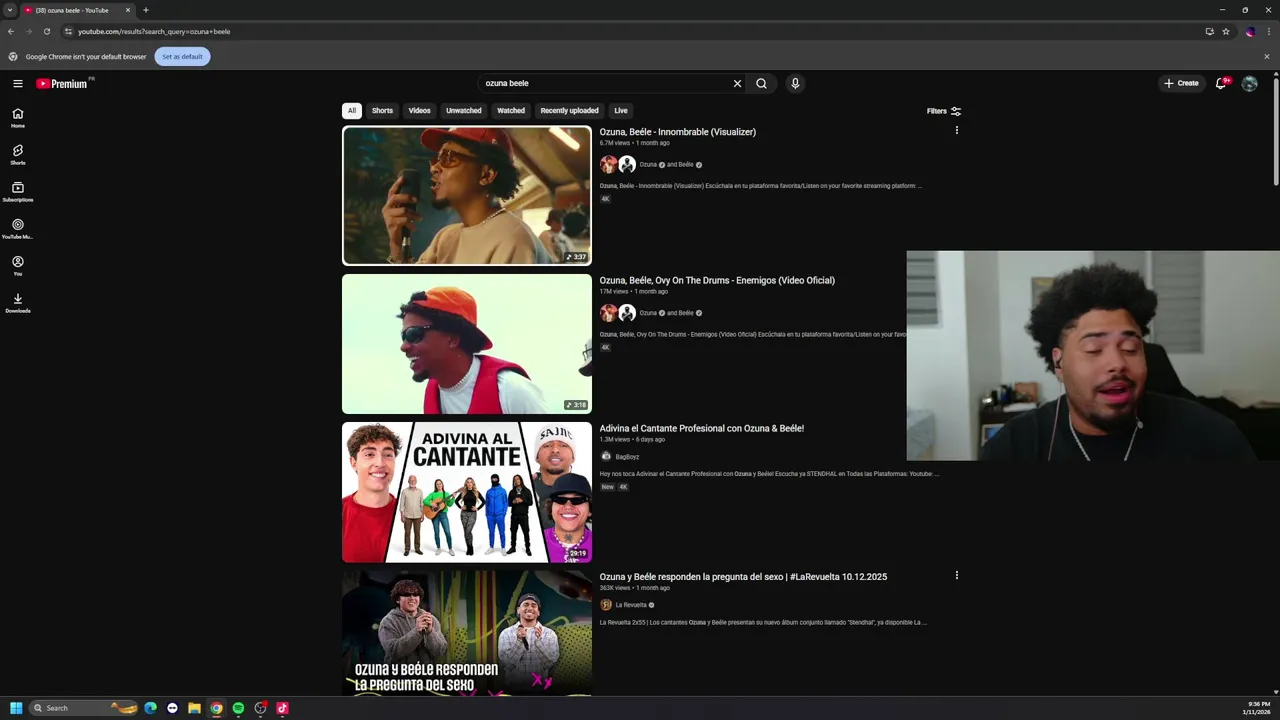Open the YouTube hamburger guide menu
The image size is (1280, 720).
[18, 84]
